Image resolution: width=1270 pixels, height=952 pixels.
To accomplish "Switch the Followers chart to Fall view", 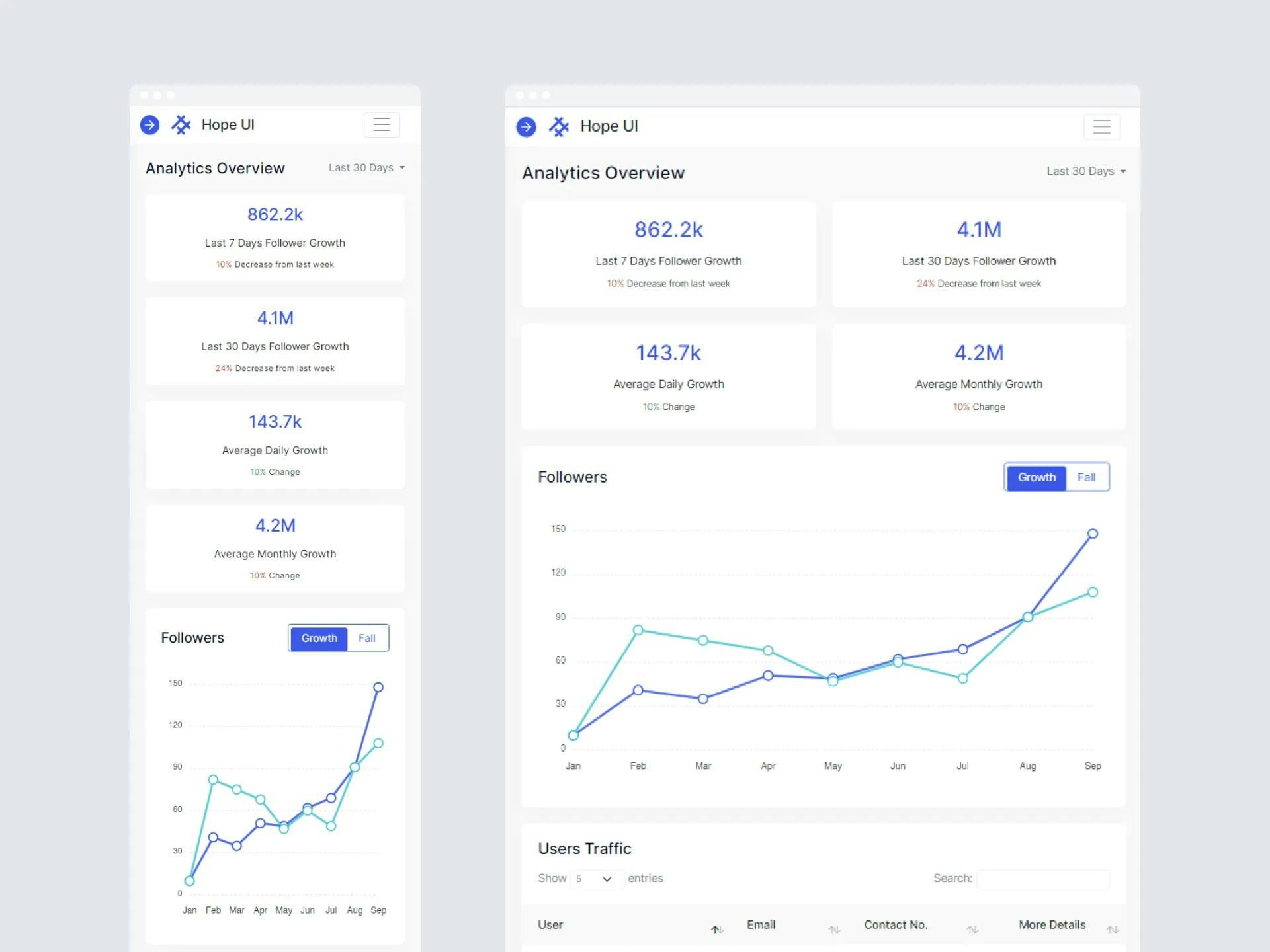I will pyautogui.click(x=1087, y=477).
